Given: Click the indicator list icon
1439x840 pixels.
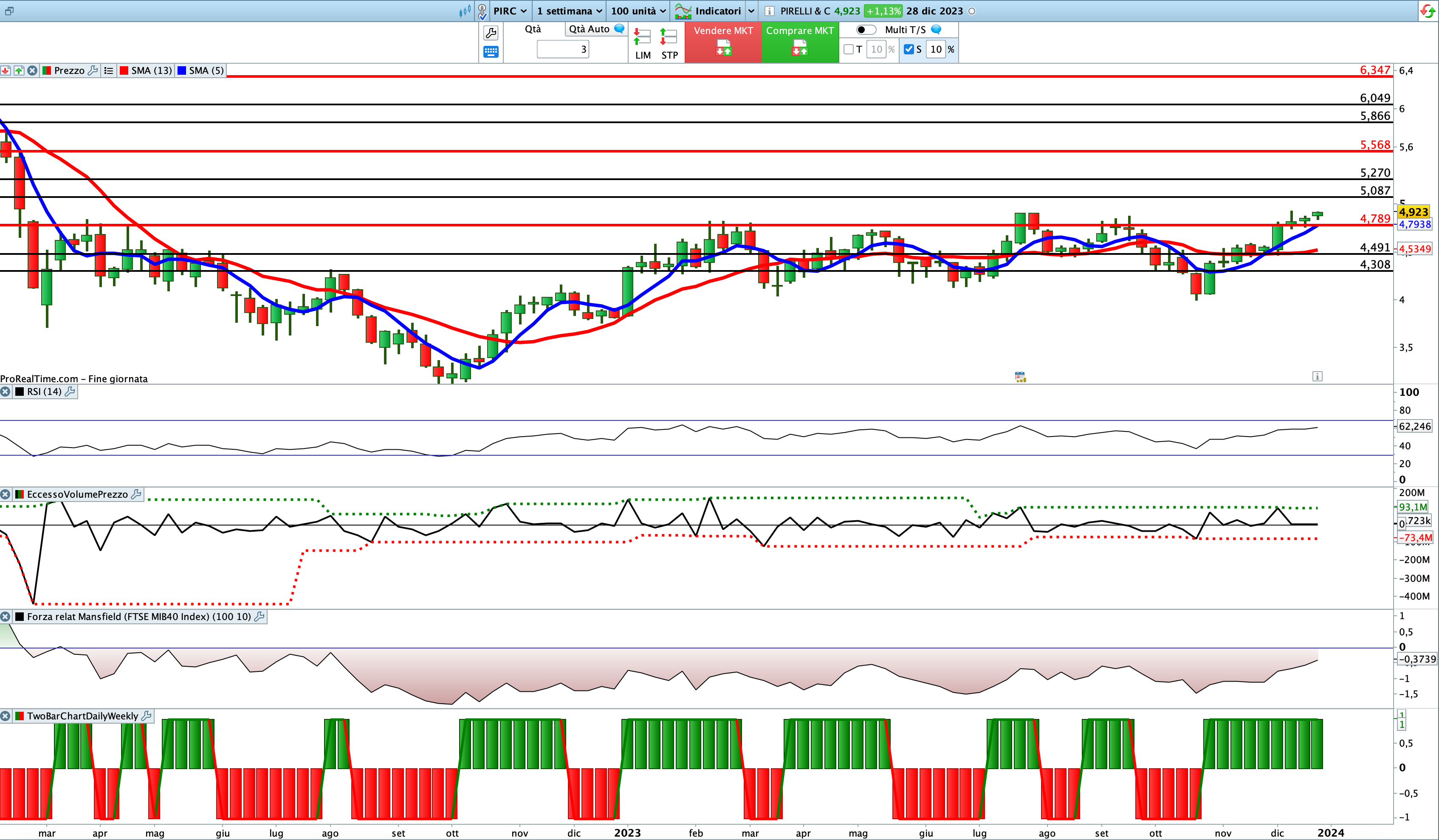Looking at the screenshot, I should [108, 70].
